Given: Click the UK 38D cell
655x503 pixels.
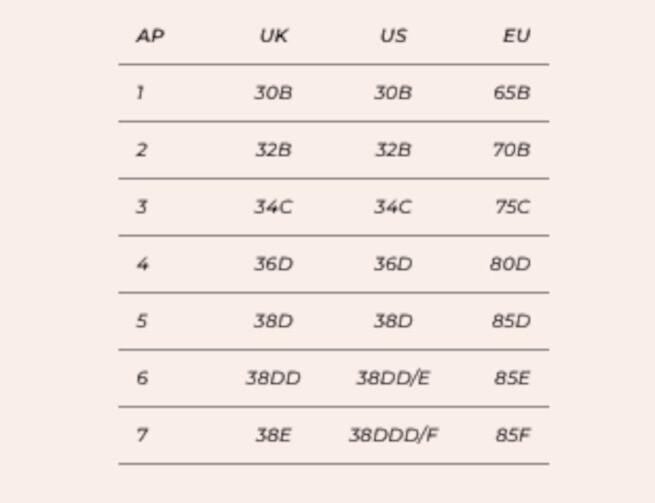Looking at the screenshot, I should [x=273, y=321].
